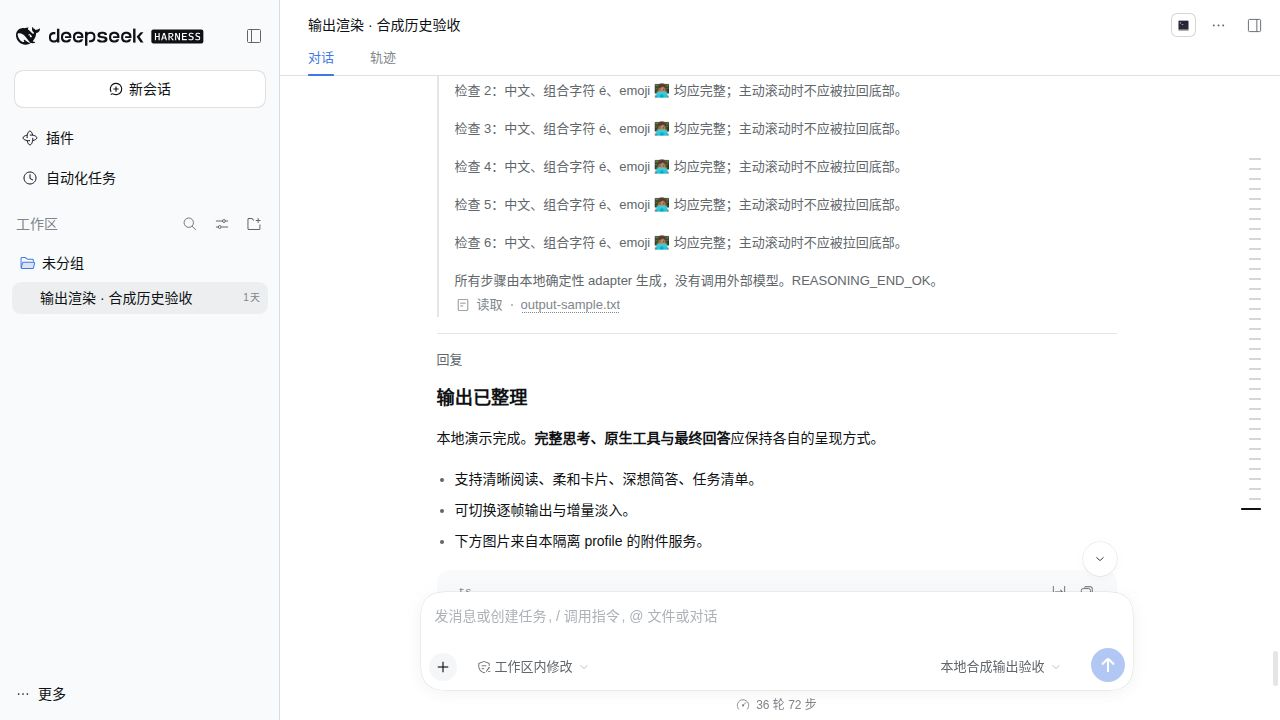Click the 检查 6 line of text

pos(680,243)
